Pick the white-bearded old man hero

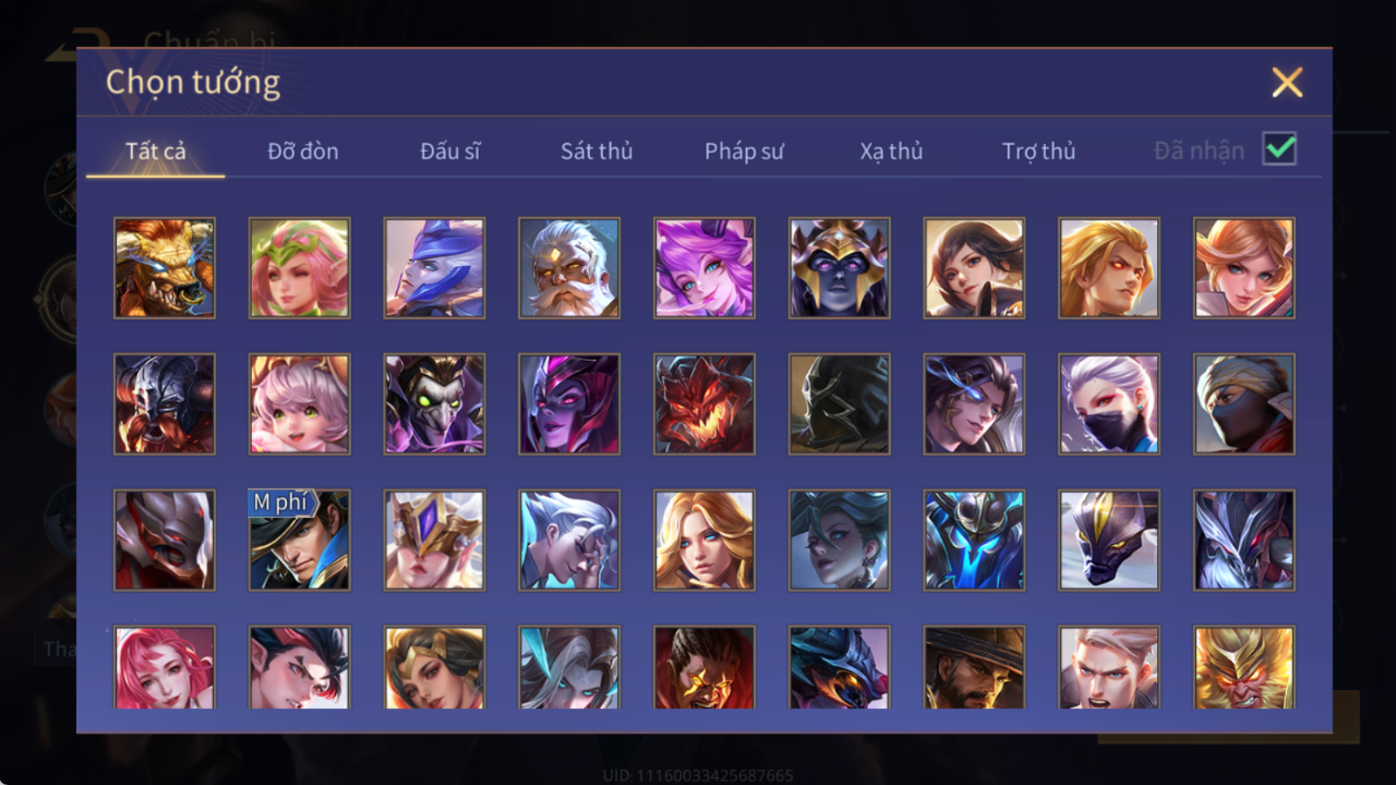coord(569,268)
